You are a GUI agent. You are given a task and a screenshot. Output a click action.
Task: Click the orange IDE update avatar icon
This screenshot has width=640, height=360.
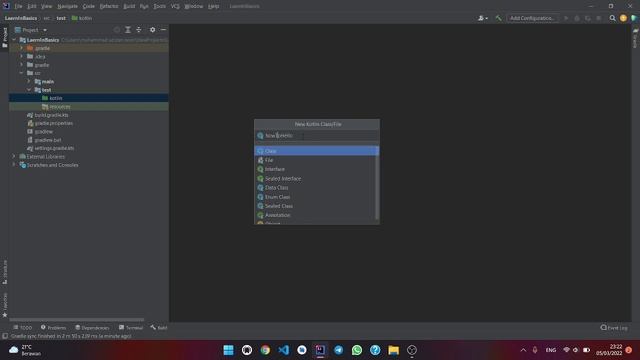(x=623, y=18)
